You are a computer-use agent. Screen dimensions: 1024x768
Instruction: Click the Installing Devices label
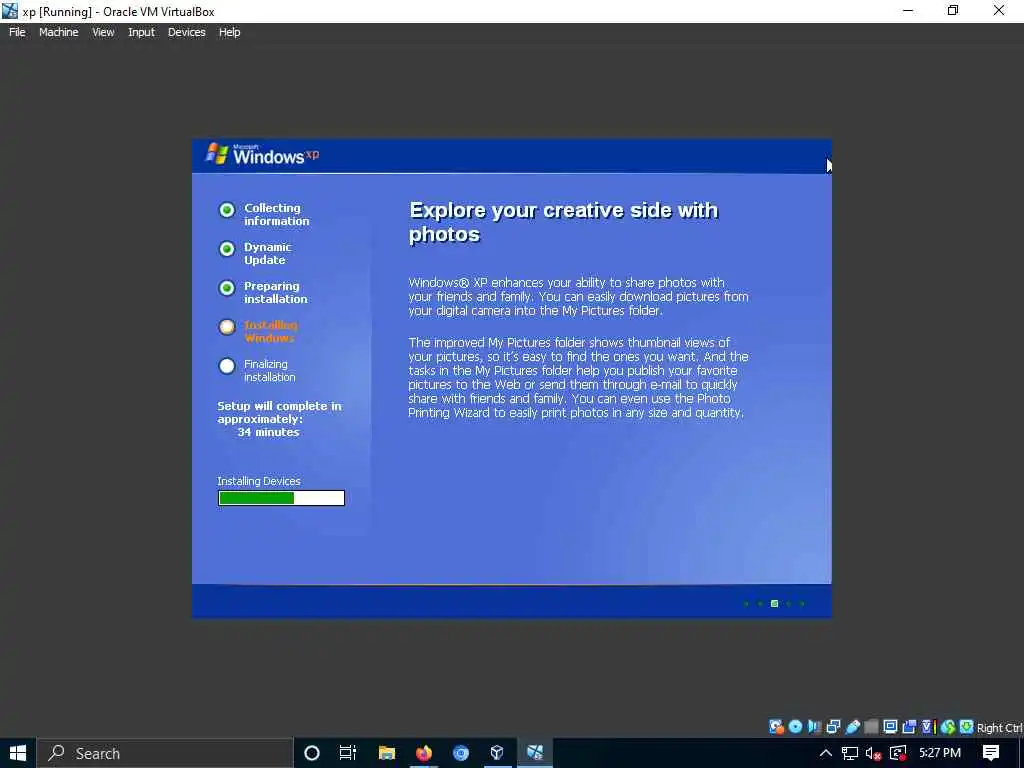[259, 481]
